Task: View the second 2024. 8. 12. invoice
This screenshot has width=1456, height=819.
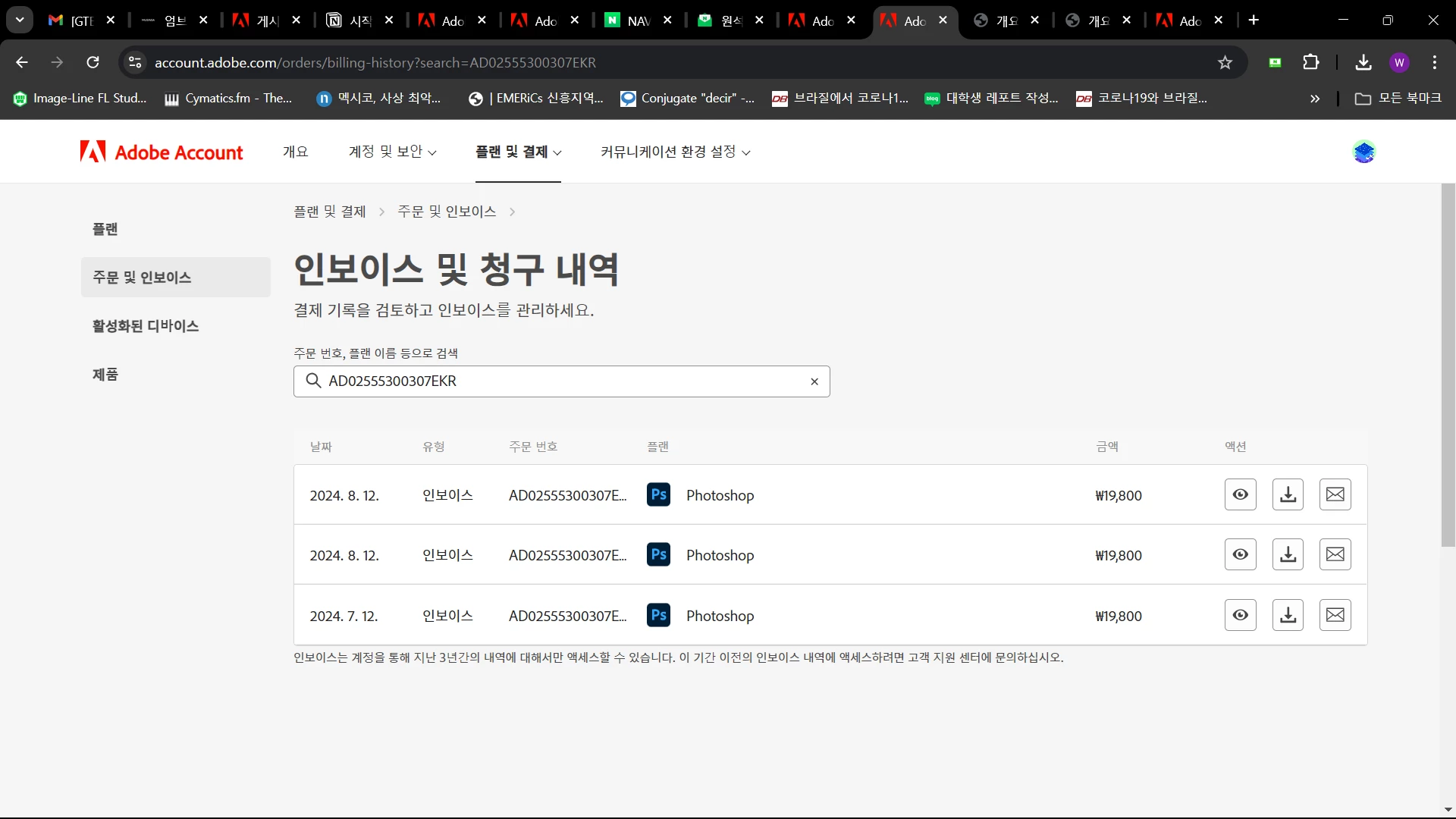Action: coord(1240,554)
